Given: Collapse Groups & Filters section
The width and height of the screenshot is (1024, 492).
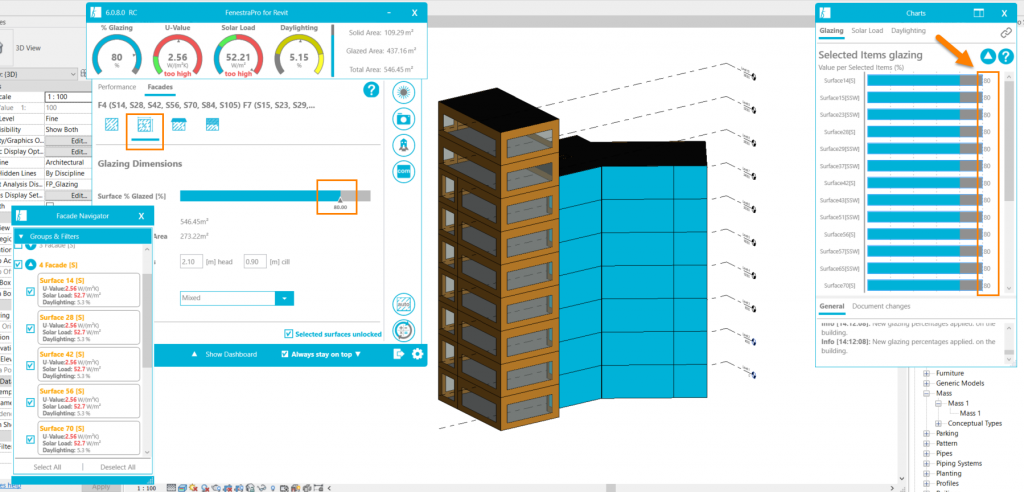Looking at the screenshot, I should coord(21,236).
